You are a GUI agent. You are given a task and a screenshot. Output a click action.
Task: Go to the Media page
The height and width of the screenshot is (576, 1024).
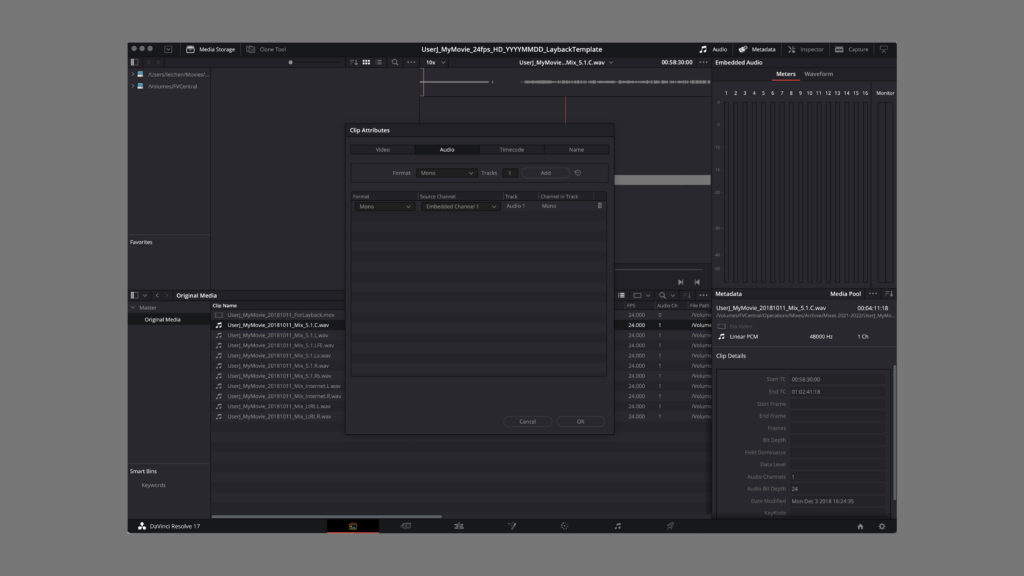pos(353,526)
